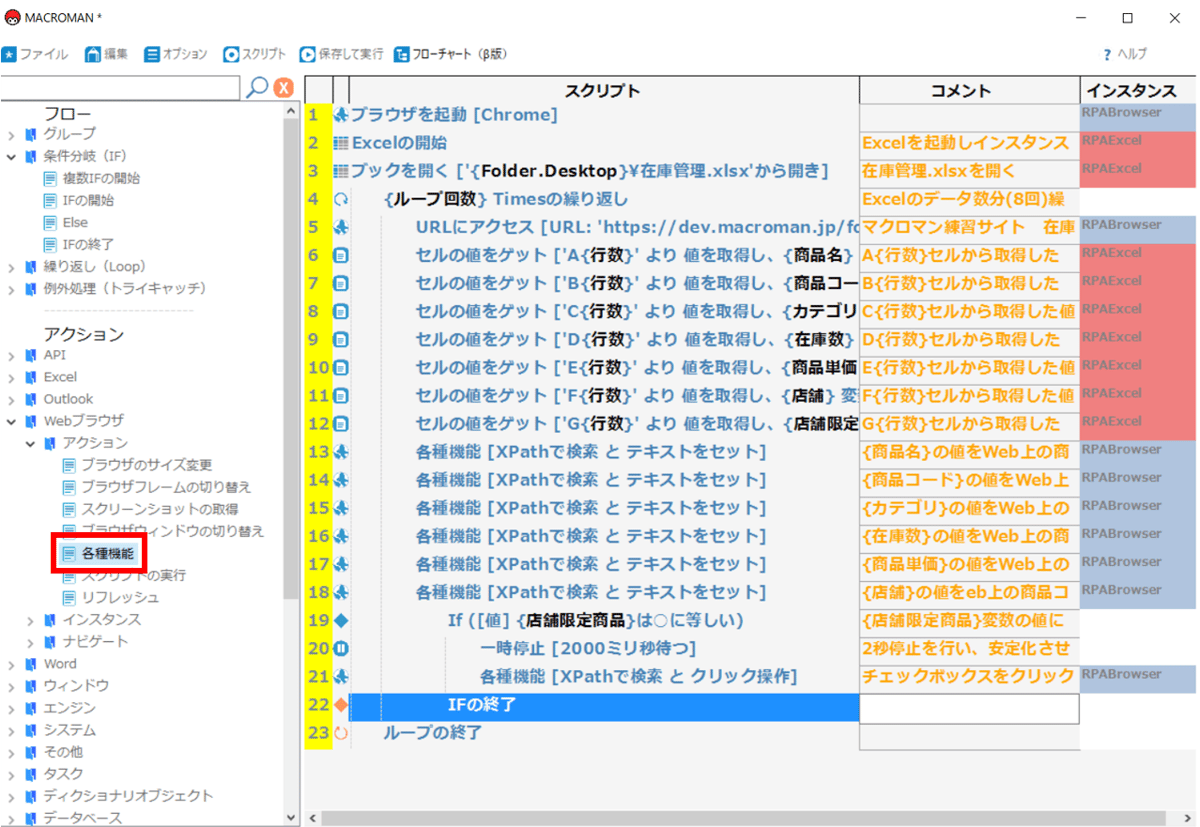1200x827 pixels.
Task: Click the インスタンス column header
Action: click(x=1138, y=90)
